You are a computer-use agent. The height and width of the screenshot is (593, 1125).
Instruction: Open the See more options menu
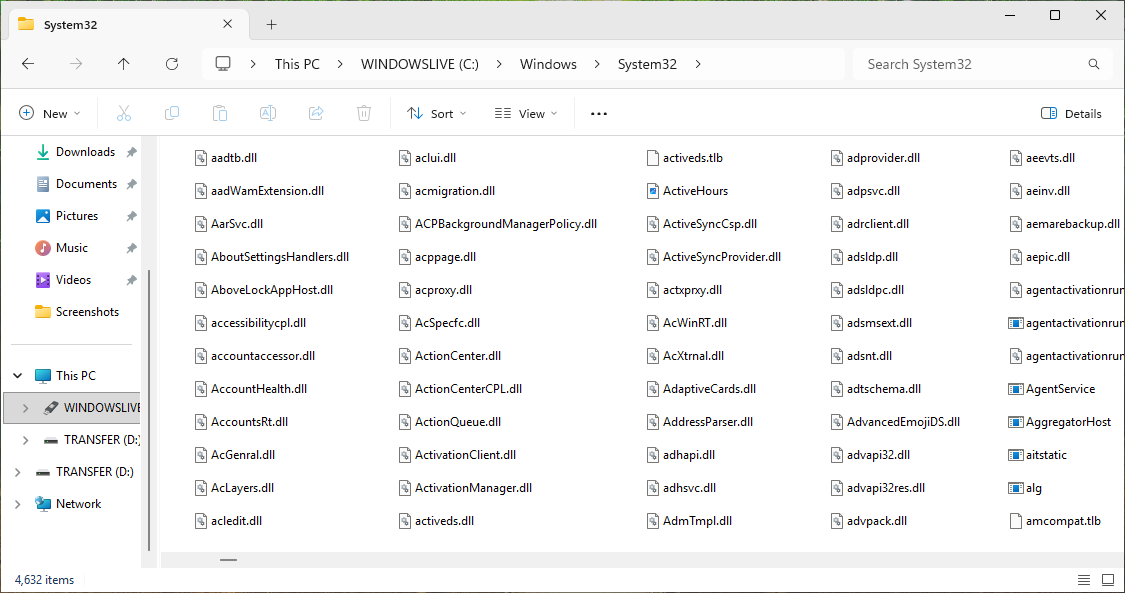[x=599, y=114]
